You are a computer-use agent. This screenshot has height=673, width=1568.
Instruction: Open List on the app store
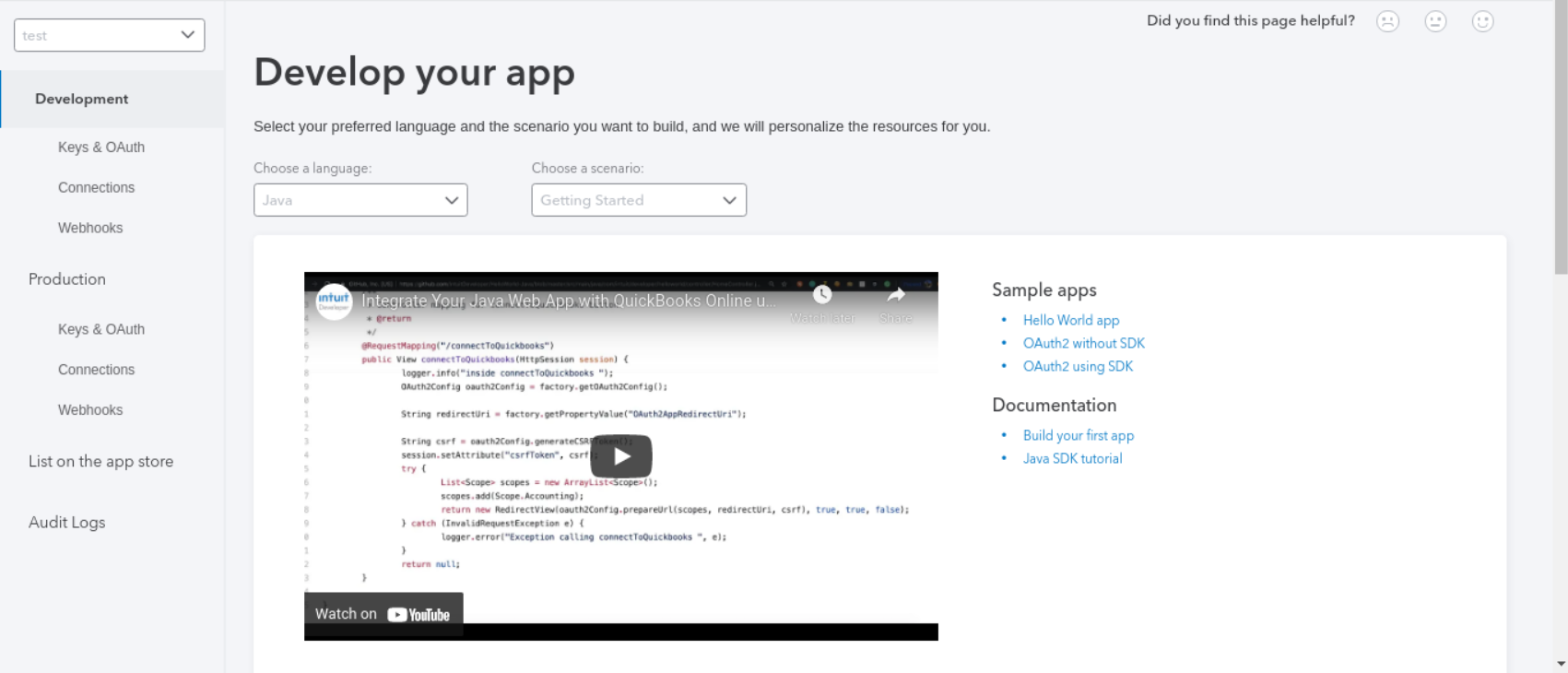click(100, 462)
